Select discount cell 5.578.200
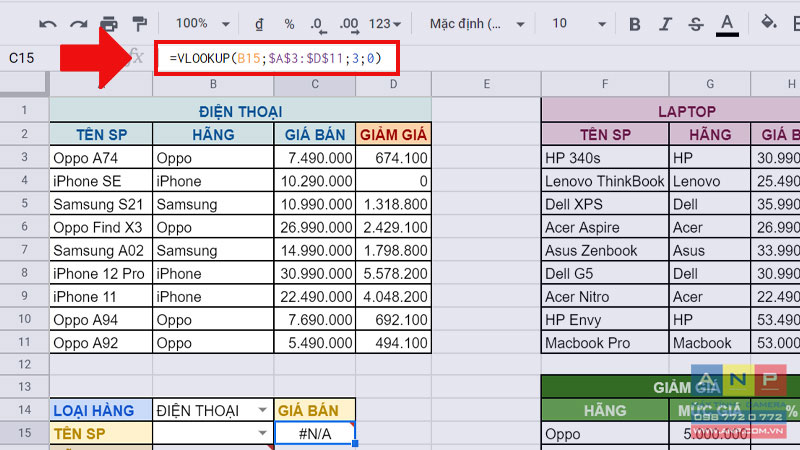Viewport: 800px width, 450px height. (393, 273)
